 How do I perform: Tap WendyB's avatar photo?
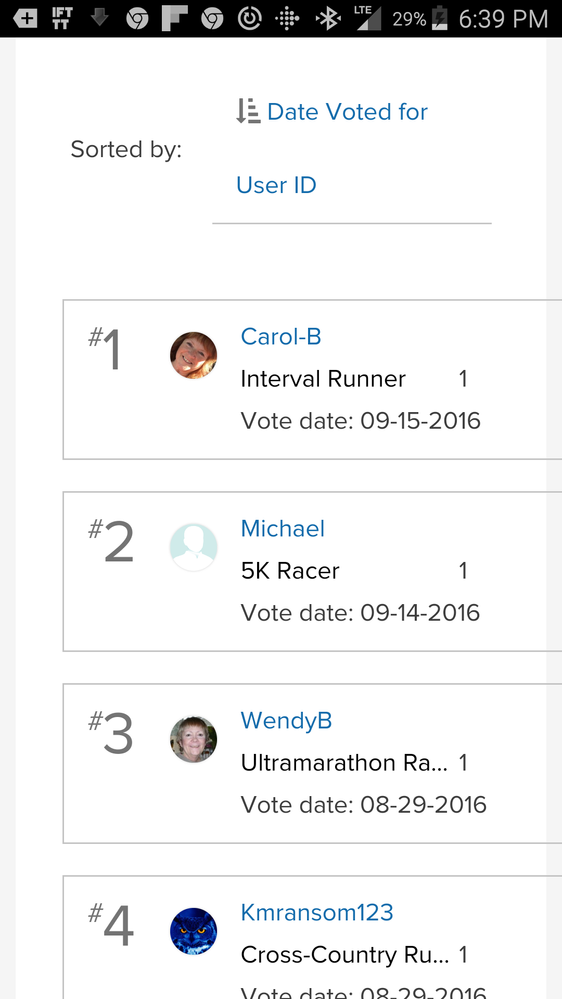[x=193, y=739]
